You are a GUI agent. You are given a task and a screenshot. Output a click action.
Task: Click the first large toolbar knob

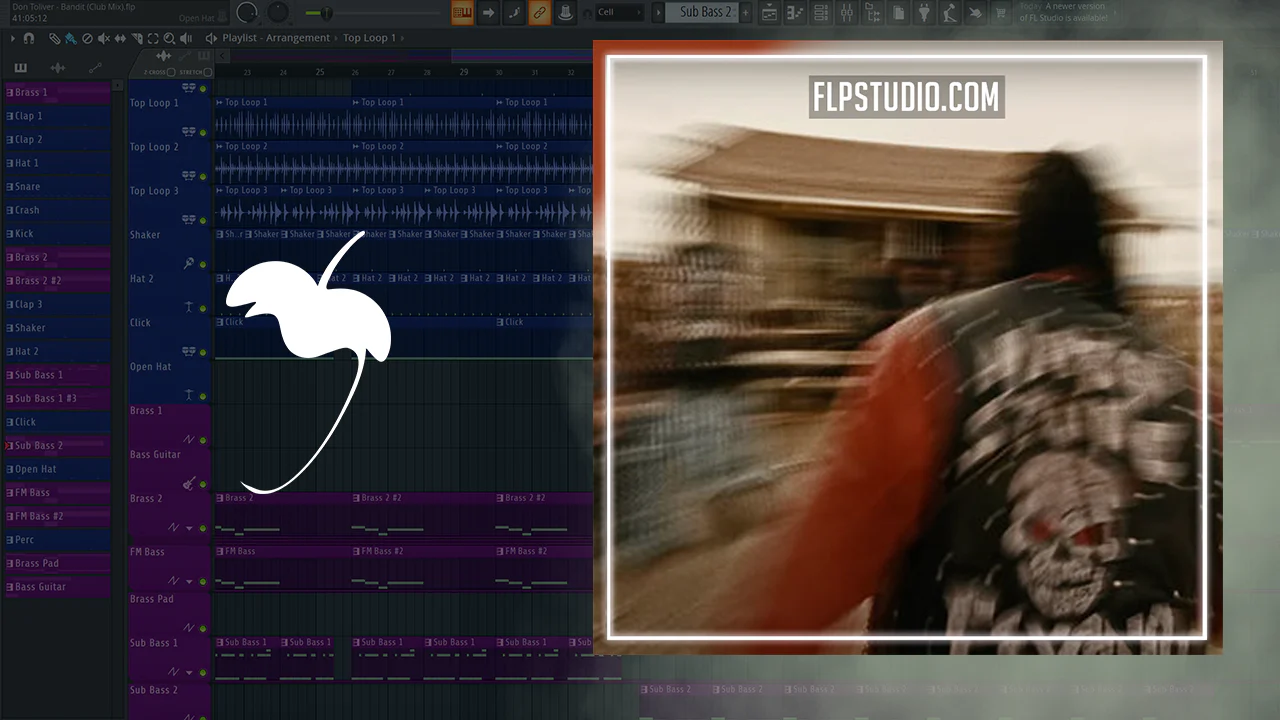[x=247, y=13]
